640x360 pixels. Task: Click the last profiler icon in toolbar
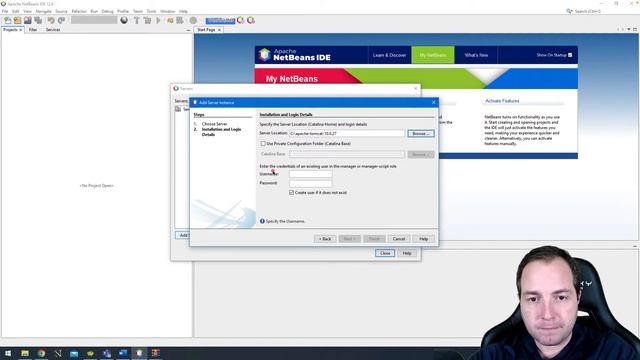point(251,20)
